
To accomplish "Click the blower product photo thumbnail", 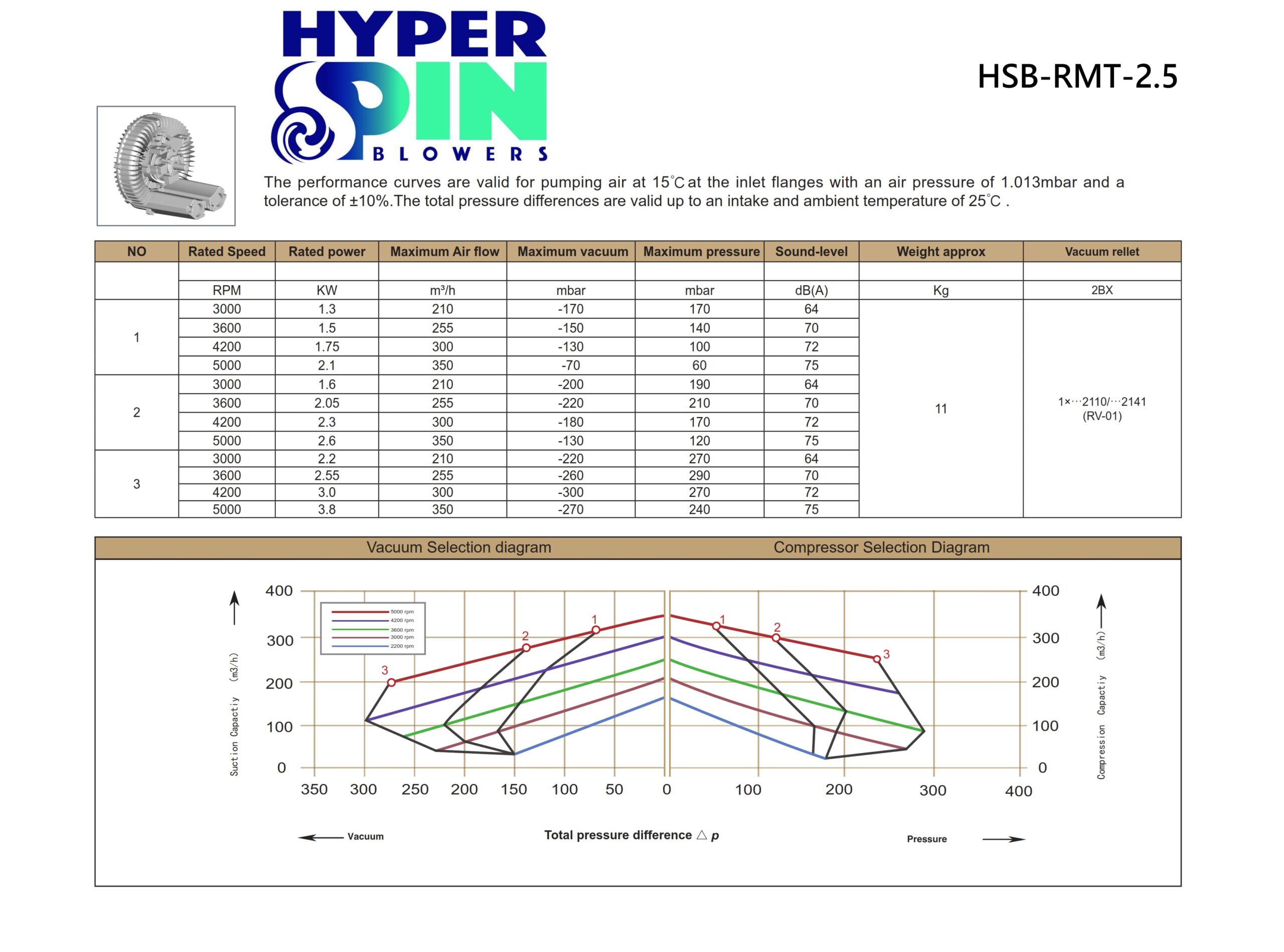I will coord(166,165).
